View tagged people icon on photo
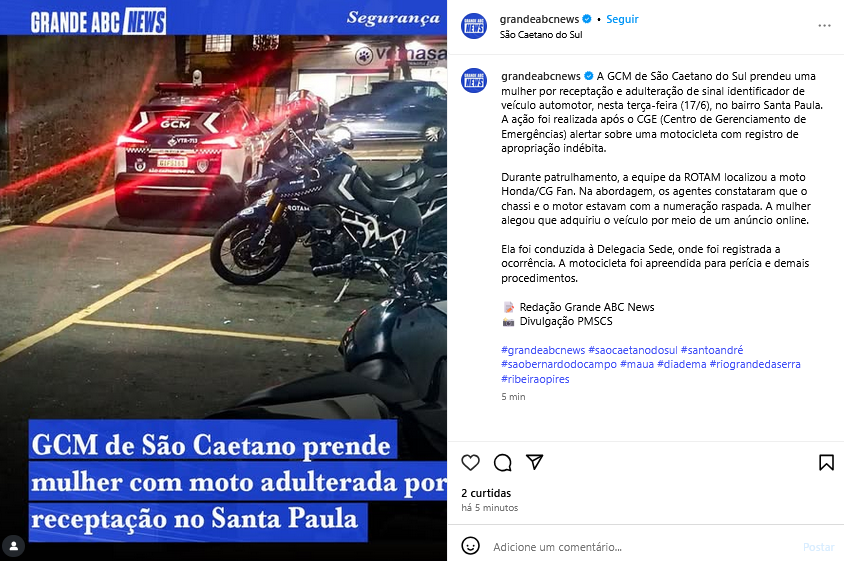Screen dimensions: 844x561 (13, 546)
